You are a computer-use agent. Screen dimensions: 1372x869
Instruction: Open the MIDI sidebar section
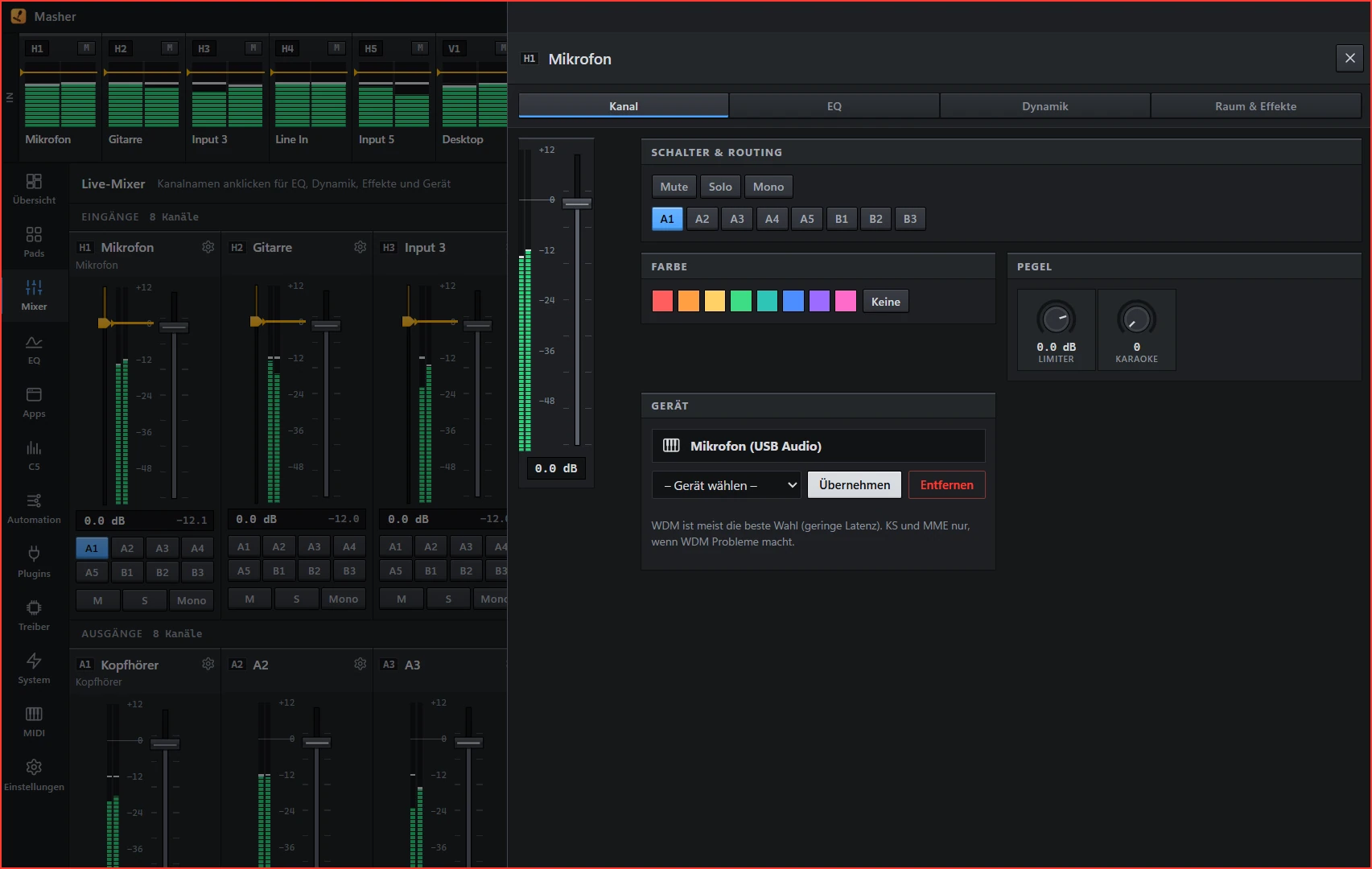pyautogui.click(x=34, y=722)
